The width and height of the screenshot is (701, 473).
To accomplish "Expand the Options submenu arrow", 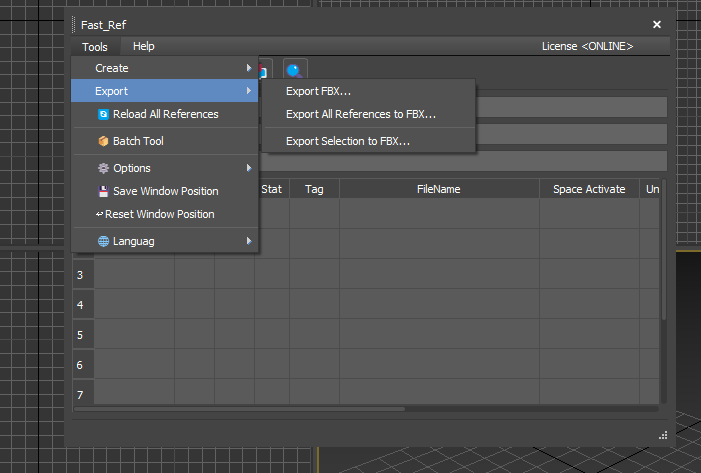I will (x=248, y=168).
